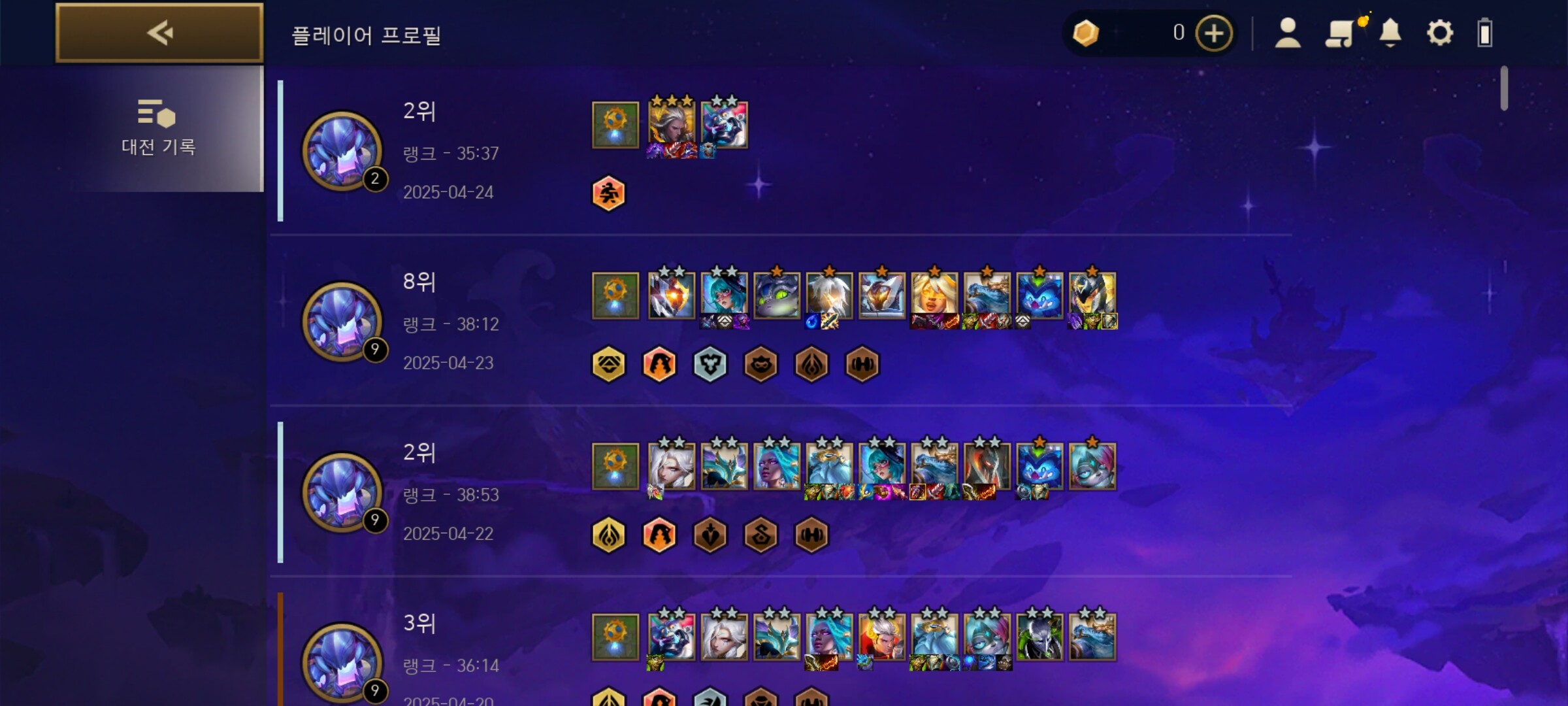Click the vertical scrollbar handle on right
The height and width of the screenshot is (706, 1568).
pyautogui.click(x=1504, y=88)
